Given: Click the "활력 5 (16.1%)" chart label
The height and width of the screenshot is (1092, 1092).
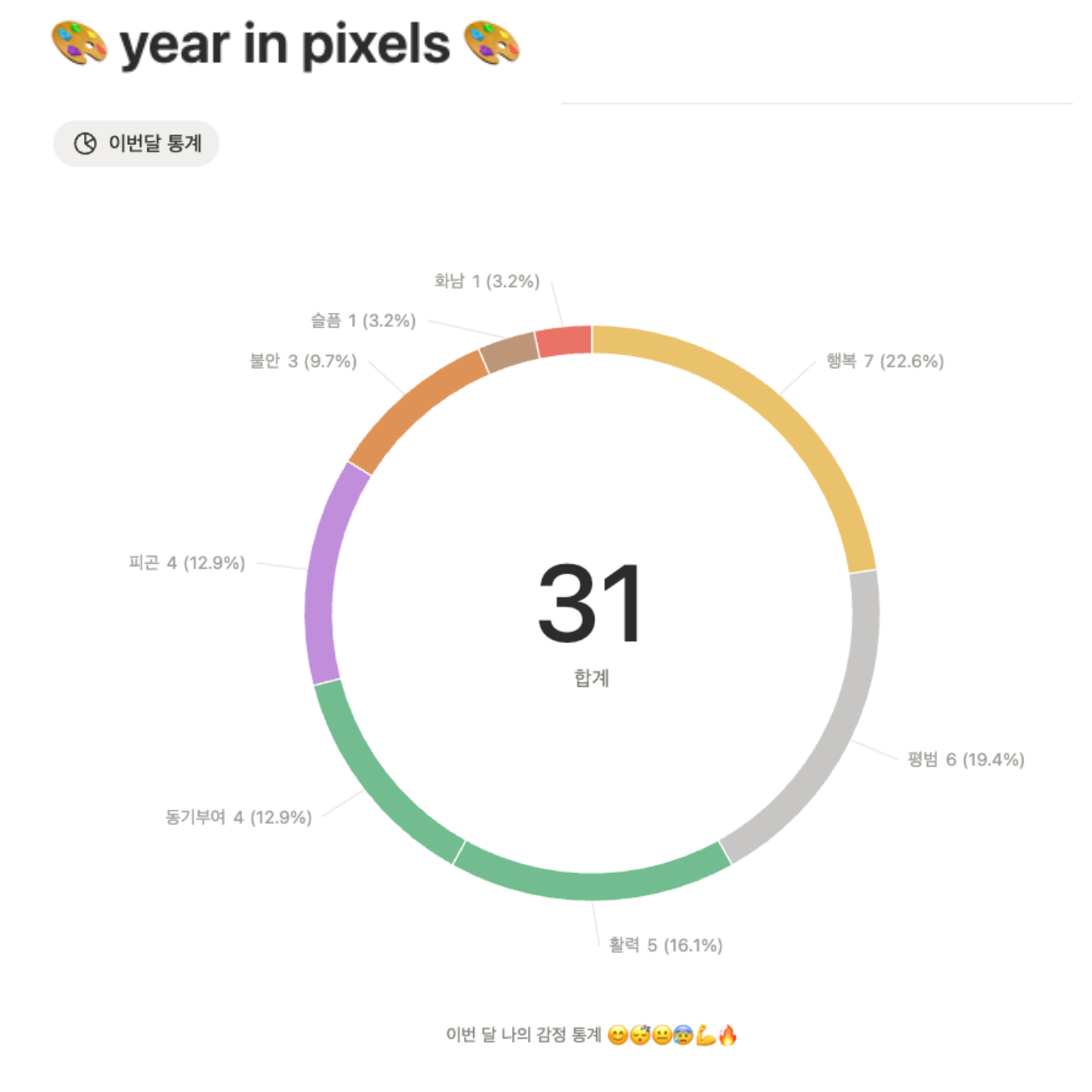Looking at the screenshot, I should point(665,945).
